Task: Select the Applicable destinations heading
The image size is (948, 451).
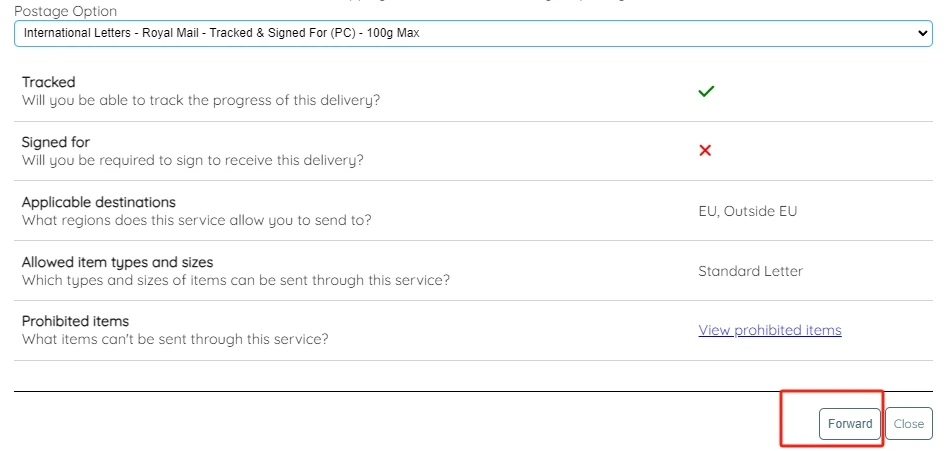Action: (x=98, y=202)
